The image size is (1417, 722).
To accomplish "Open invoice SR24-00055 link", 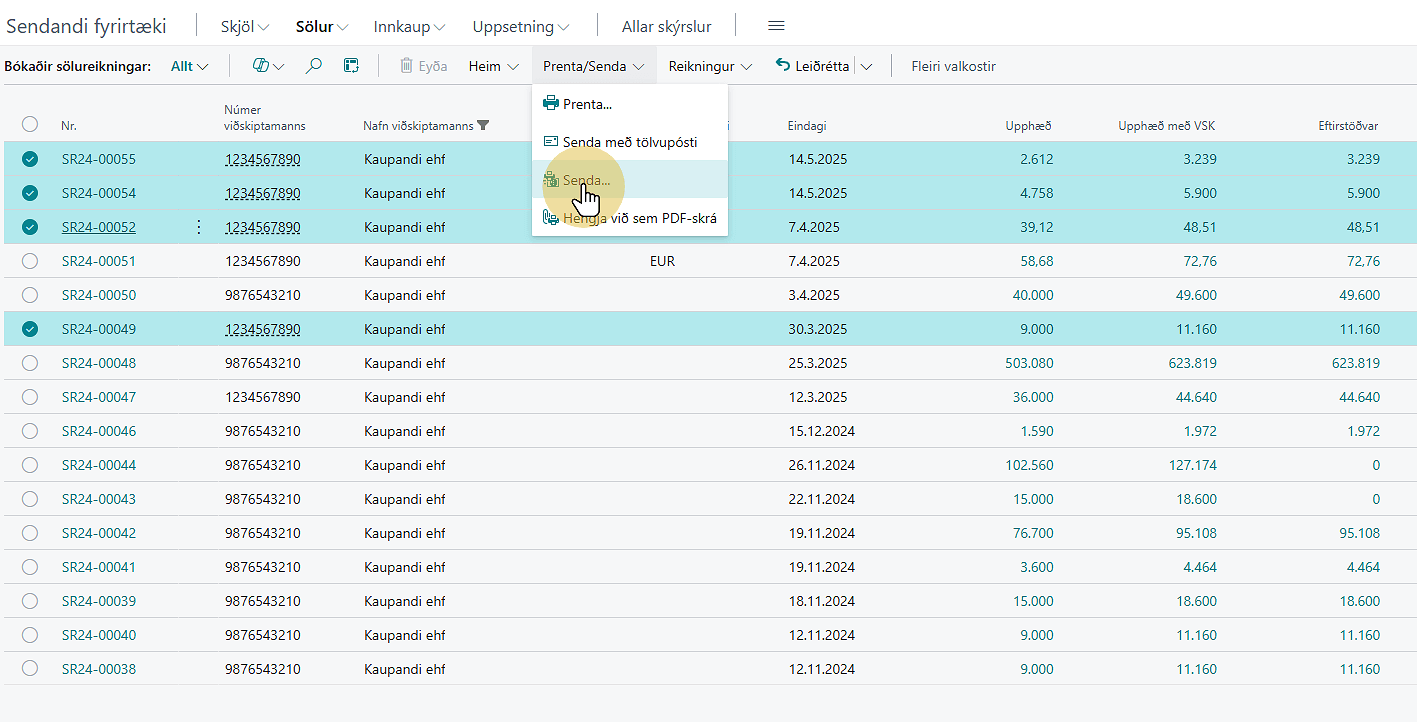I will (x=99, y=159).
